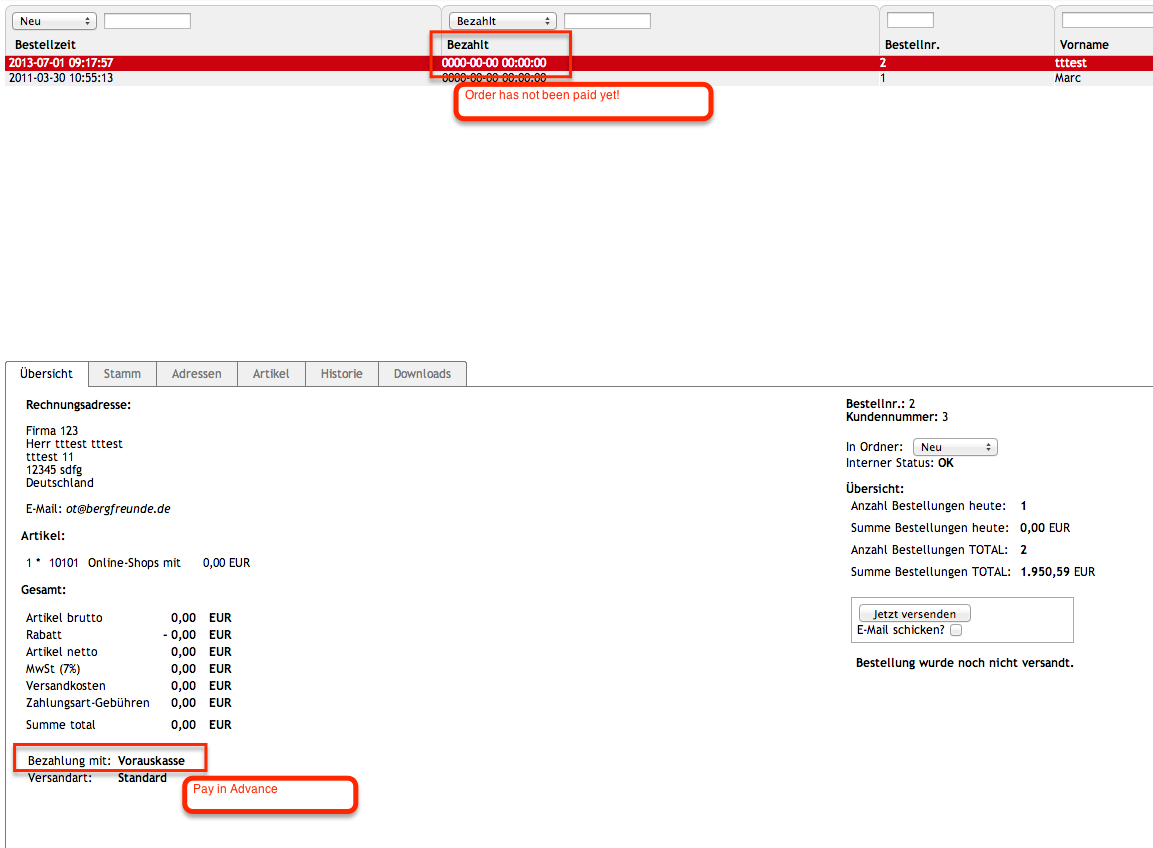1153x848 pixels.
Task: Click the search field beside Neu dropdown
Action: (147, 21)
